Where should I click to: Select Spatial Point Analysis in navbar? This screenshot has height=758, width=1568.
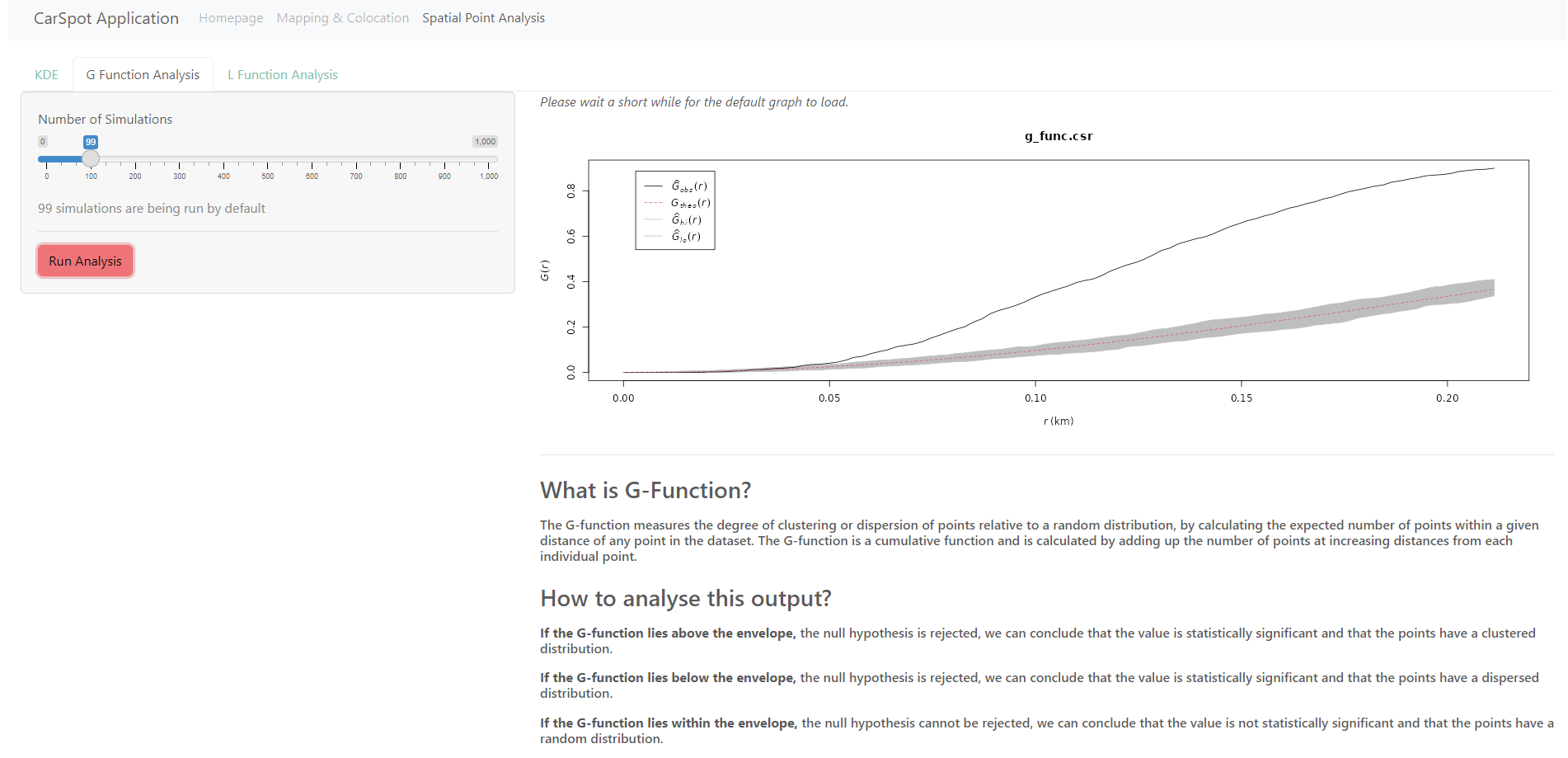point(483,18)
